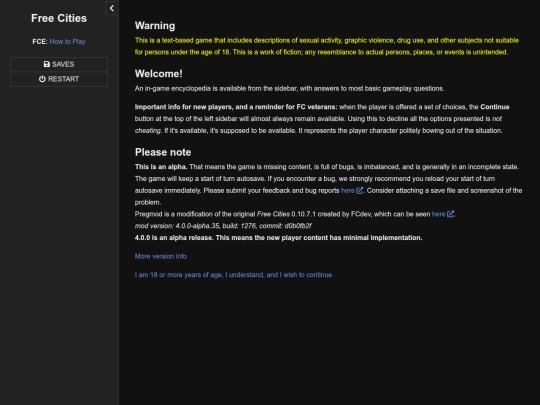Click the external-link icon after FCdev here
Image resolution: width=540 pixels, height=405 pixels.
tap(450, 214)
